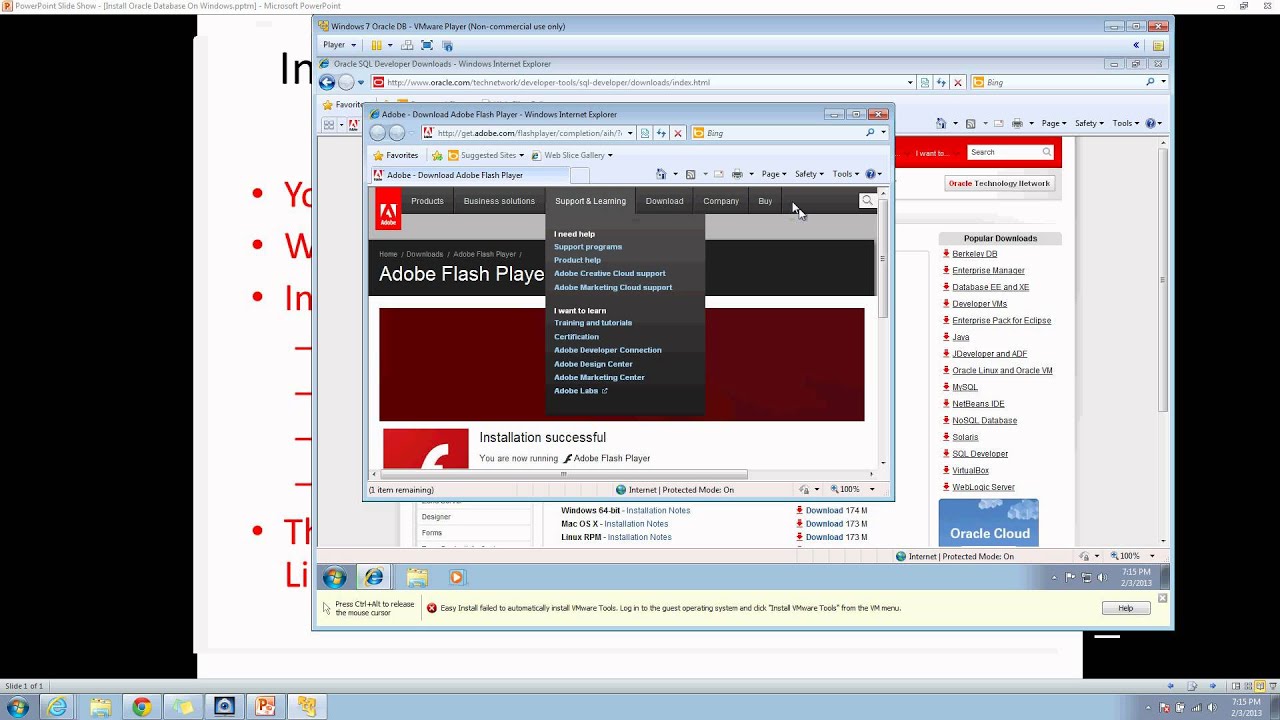Select Company in Adobe navigation bar

(x=721, y=201)
